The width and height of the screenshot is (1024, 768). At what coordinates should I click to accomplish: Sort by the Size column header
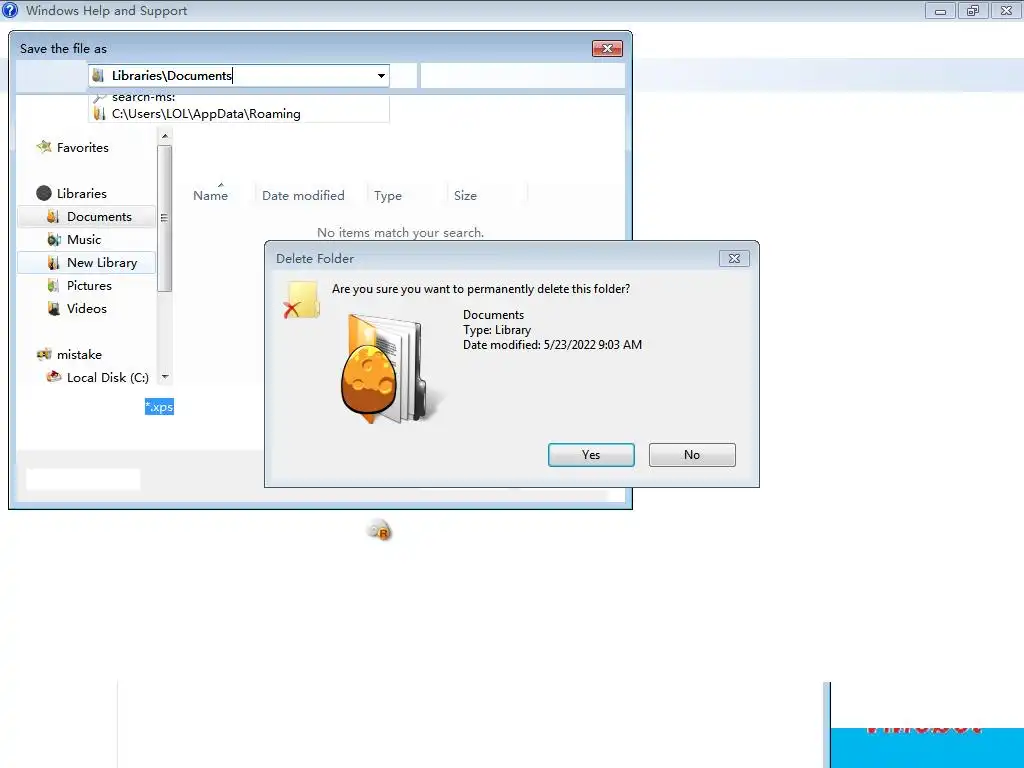tap(465, 195)
